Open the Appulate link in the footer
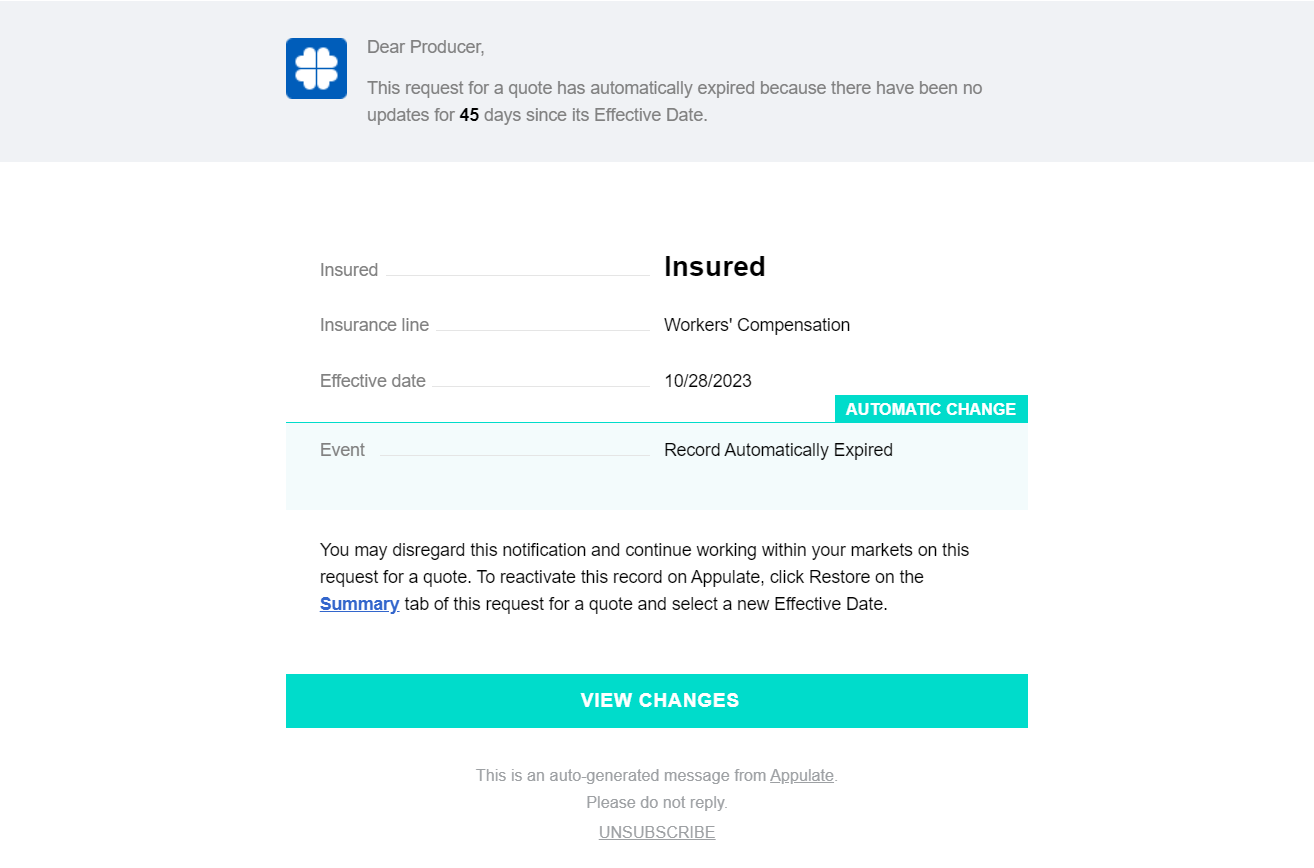1314x868 pixels. click(801, 775)
